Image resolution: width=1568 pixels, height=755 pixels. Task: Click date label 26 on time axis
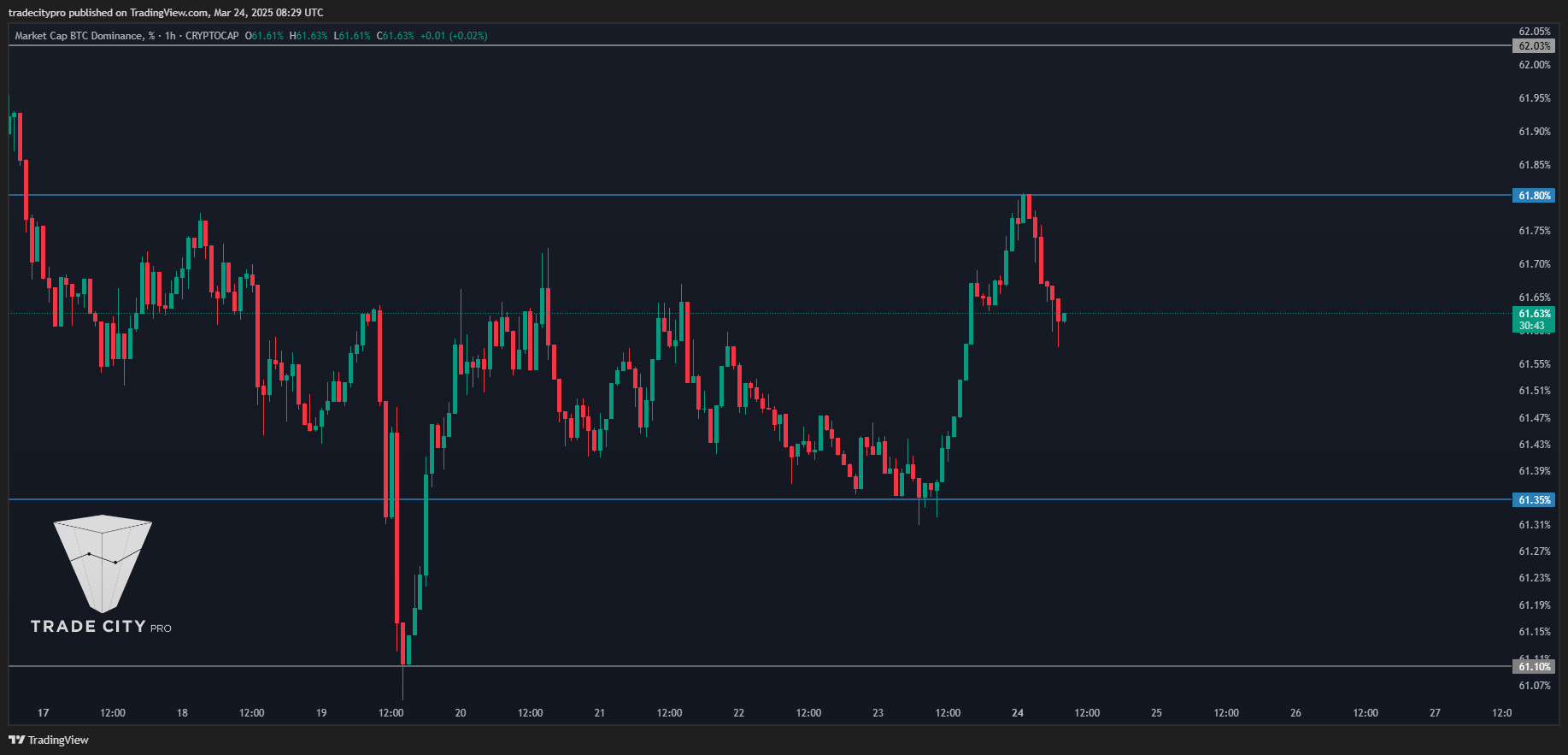click(x=1296, y=713)
